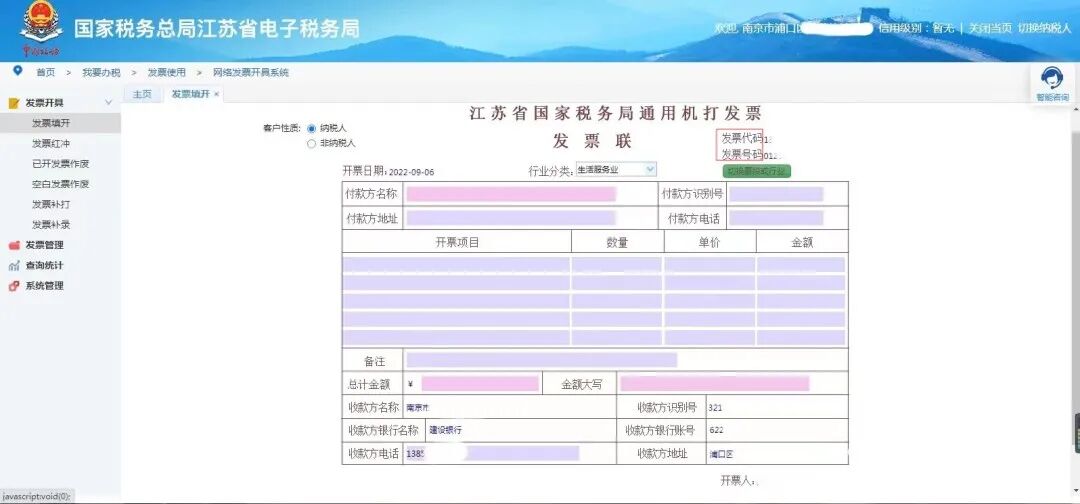Go to 我要办税 breadcrumb

tap(101, 72)
